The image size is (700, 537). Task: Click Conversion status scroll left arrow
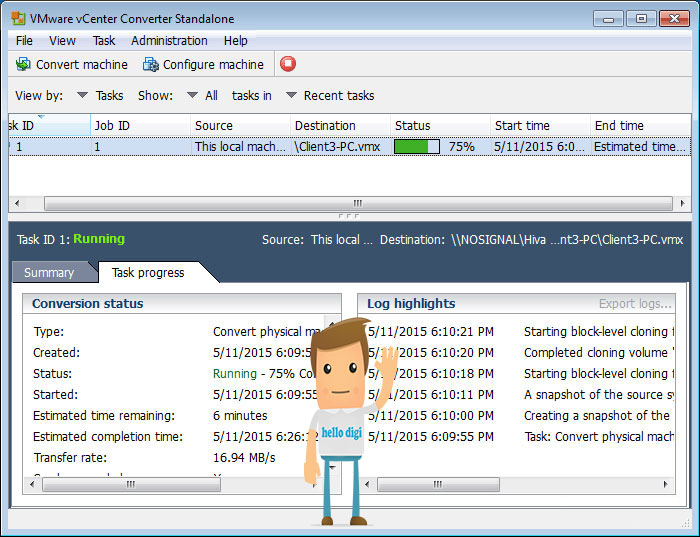pyautogui.click(x=32, y=484)
